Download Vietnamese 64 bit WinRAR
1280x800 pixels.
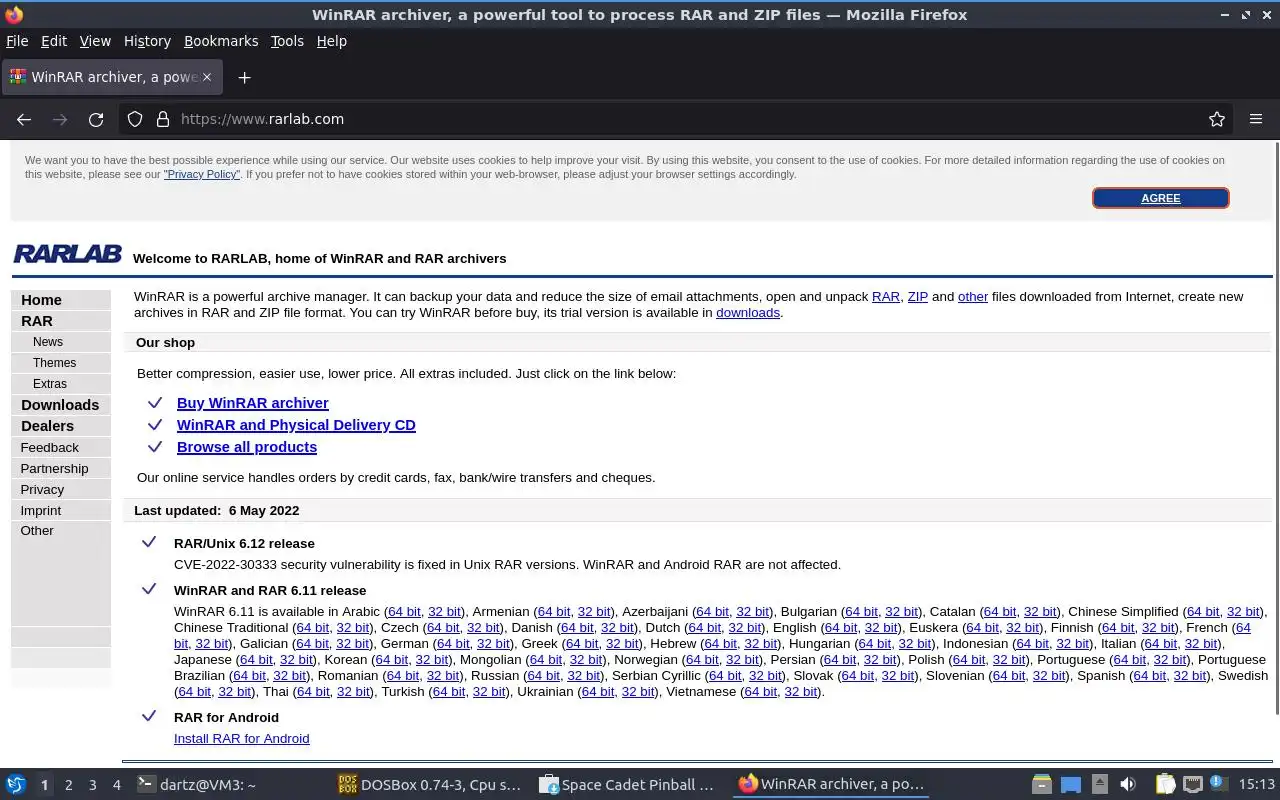(761, 692)
